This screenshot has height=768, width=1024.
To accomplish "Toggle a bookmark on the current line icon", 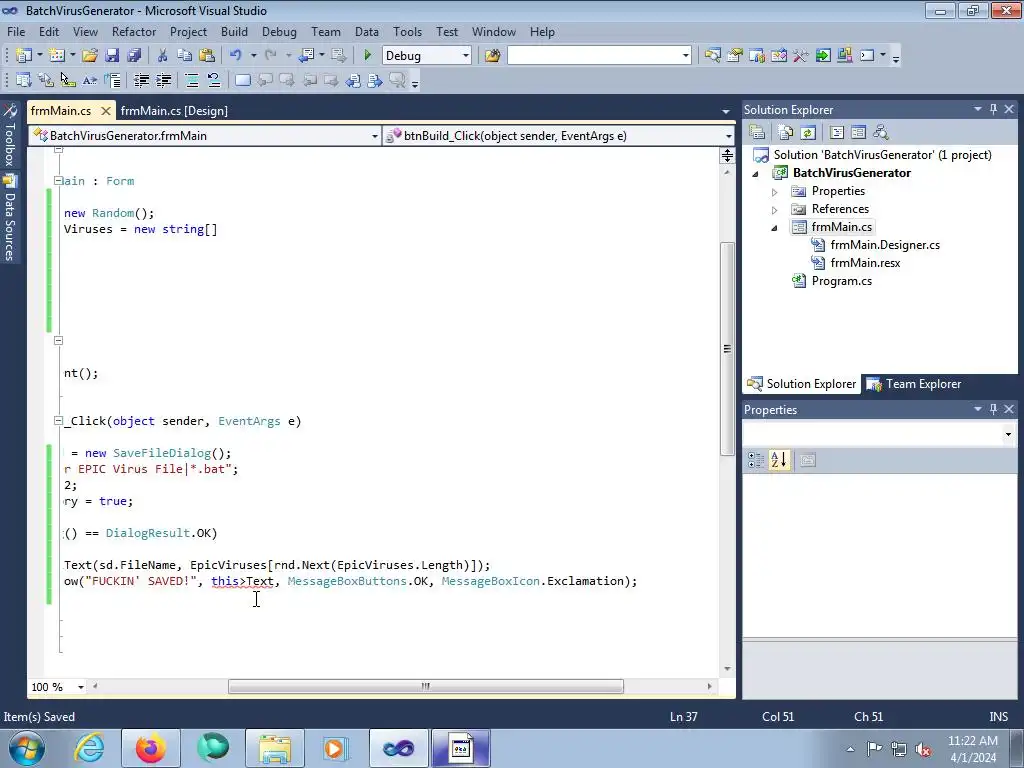I will 243,80.
